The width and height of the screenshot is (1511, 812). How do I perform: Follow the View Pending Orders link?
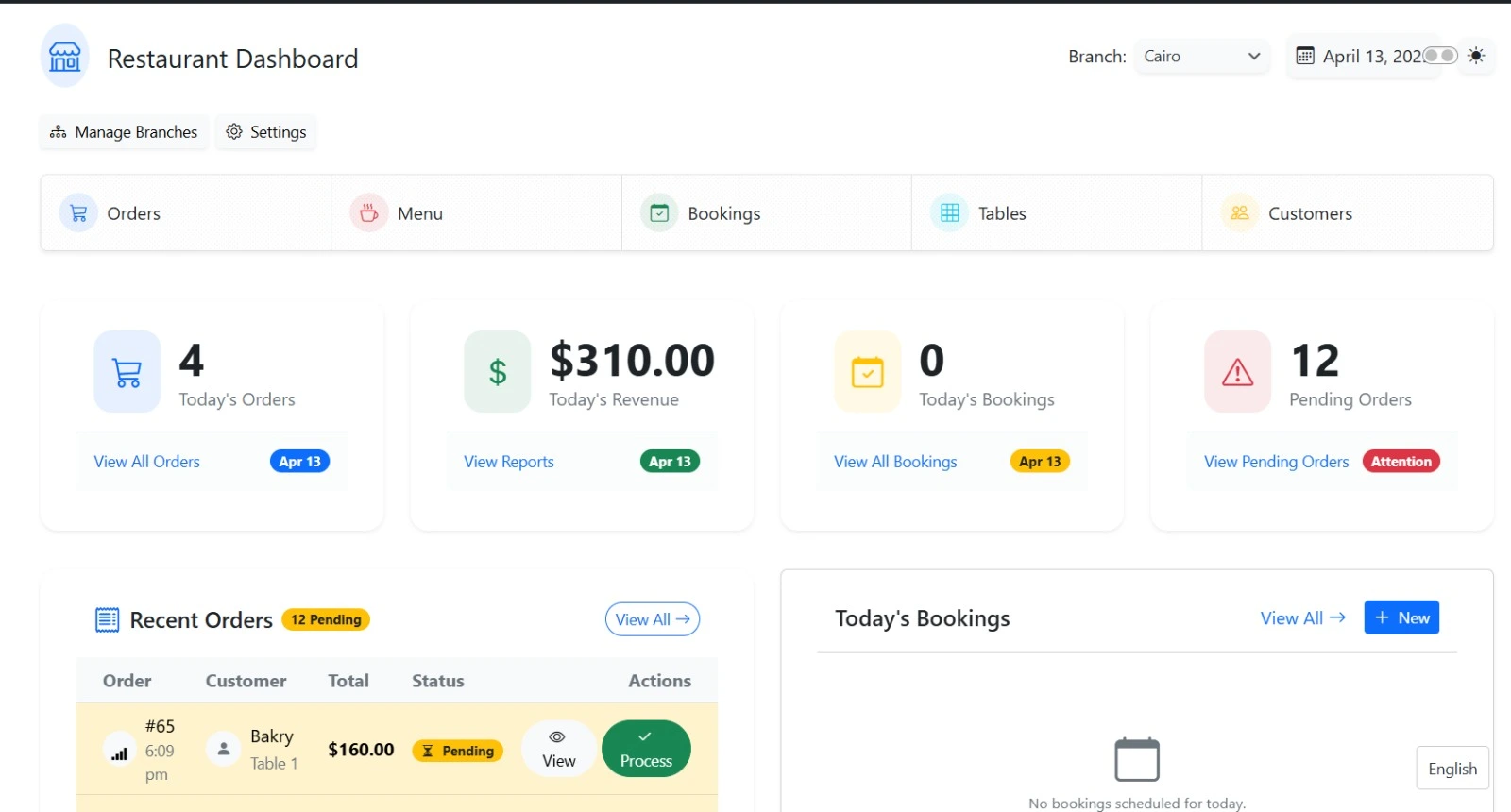[x=1276, y=462]
